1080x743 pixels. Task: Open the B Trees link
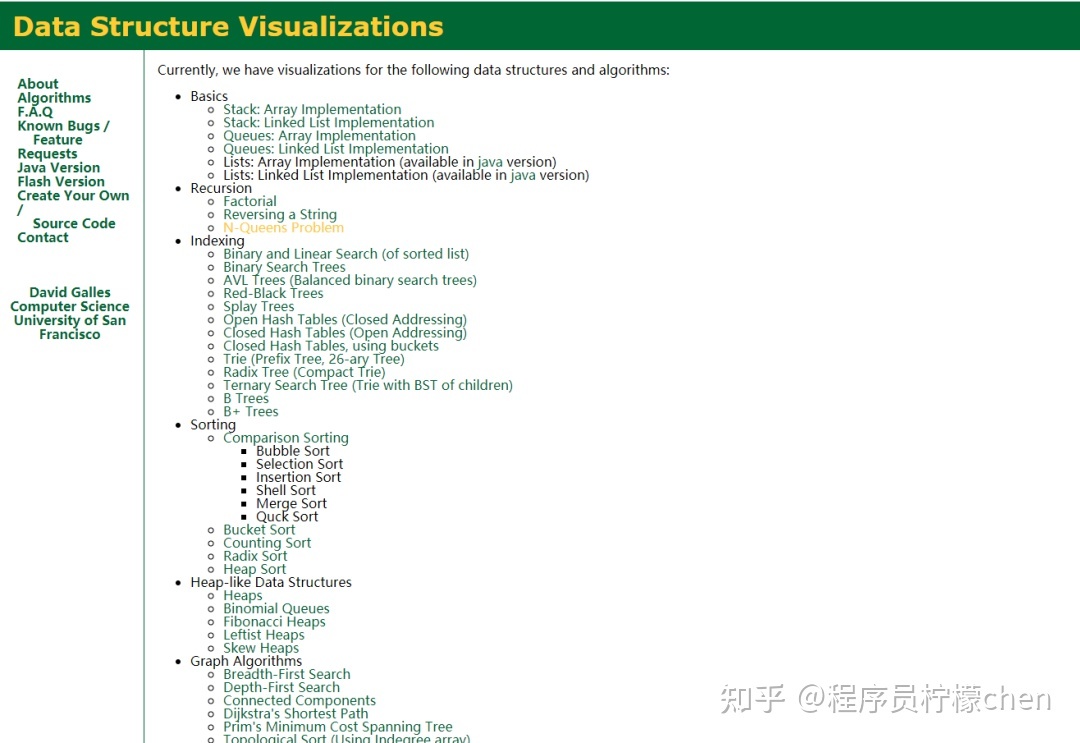click(x=246, y=398)
